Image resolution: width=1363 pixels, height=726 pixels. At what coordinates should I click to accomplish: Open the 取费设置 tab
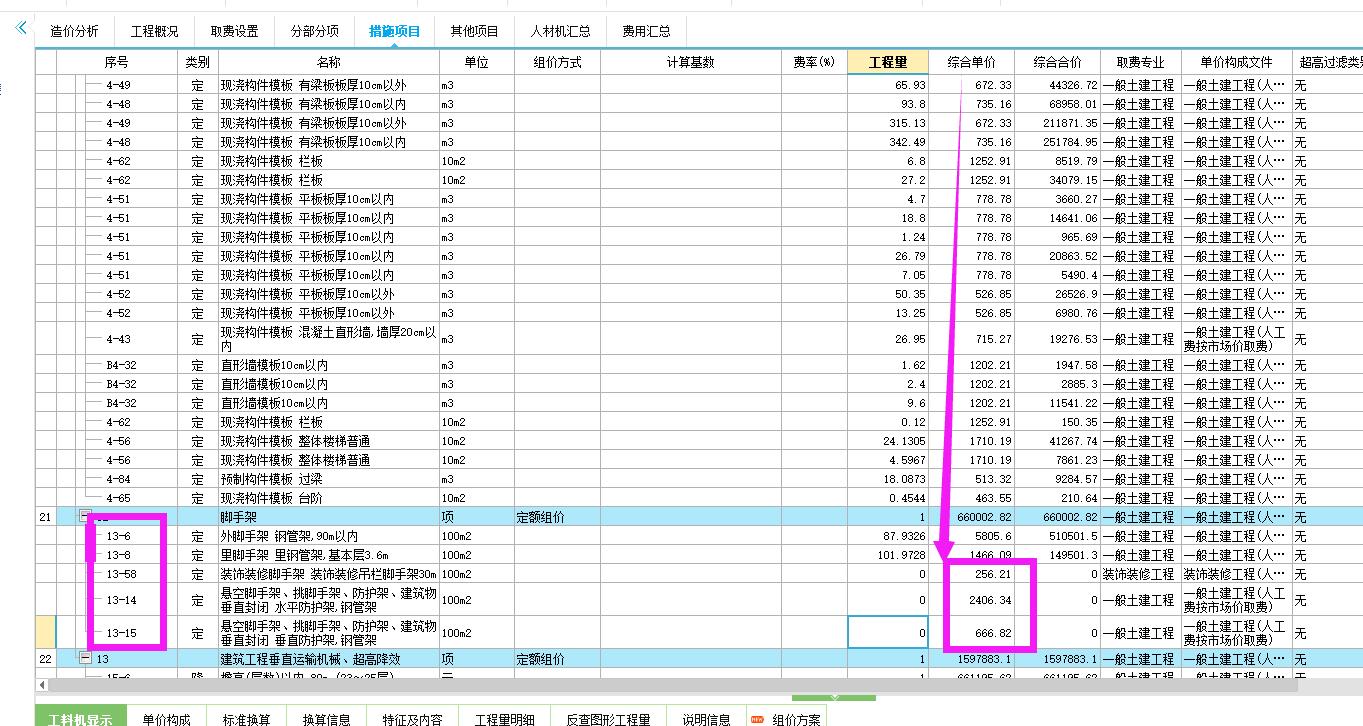235,31
